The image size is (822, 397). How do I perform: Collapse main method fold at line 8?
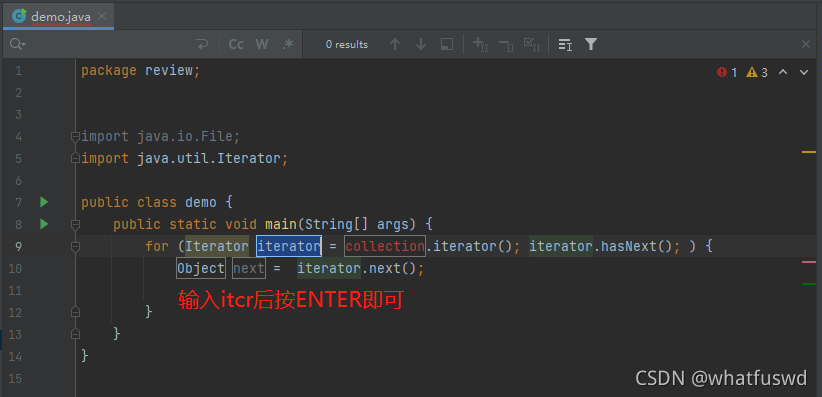click(75, 224)
